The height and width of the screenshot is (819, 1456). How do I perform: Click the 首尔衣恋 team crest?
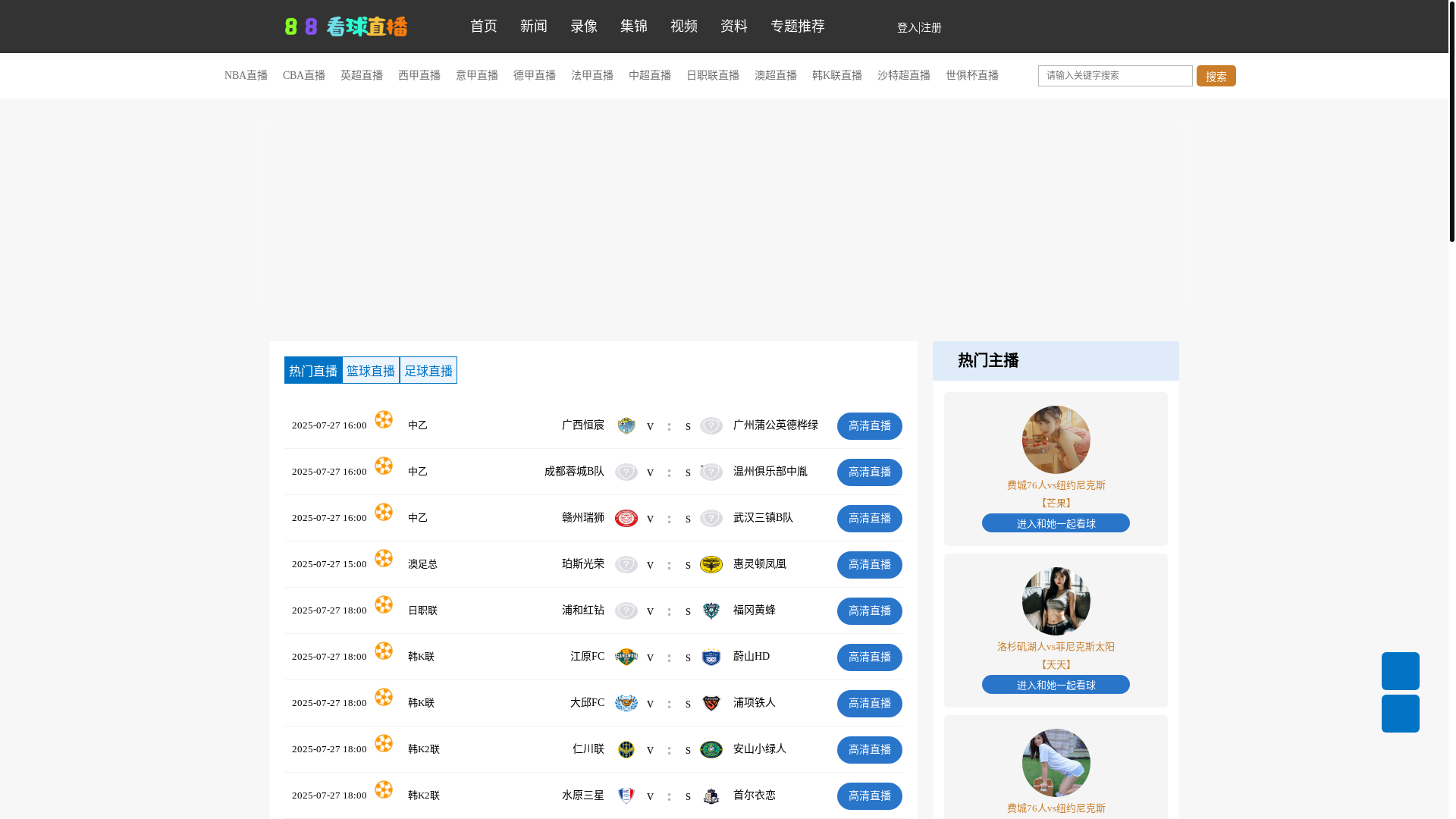[711, 795]
